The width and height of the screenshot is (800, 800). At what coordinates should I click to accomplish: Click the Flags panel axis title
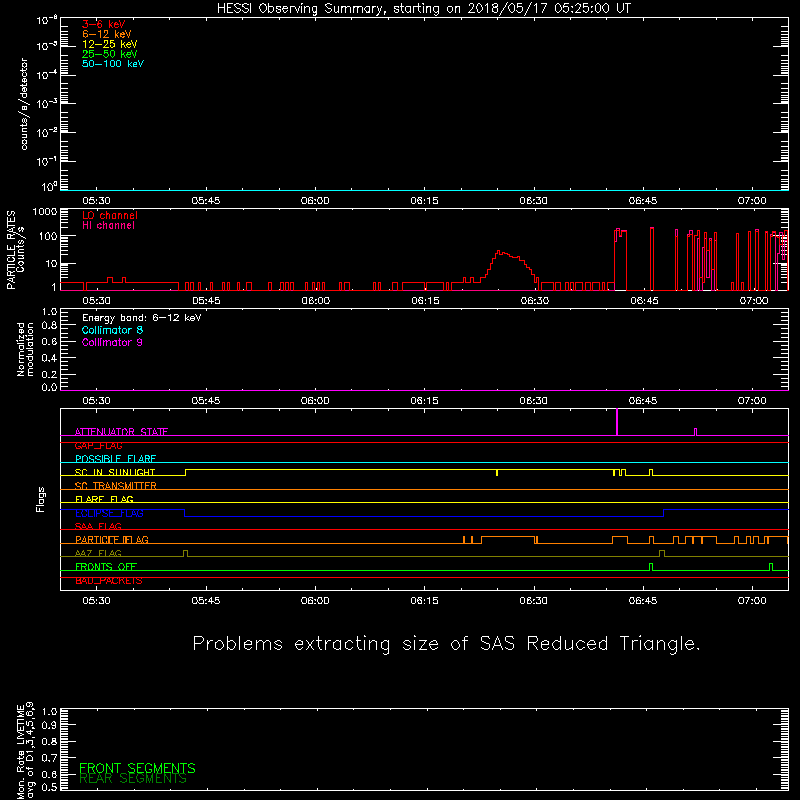point(41,499)
